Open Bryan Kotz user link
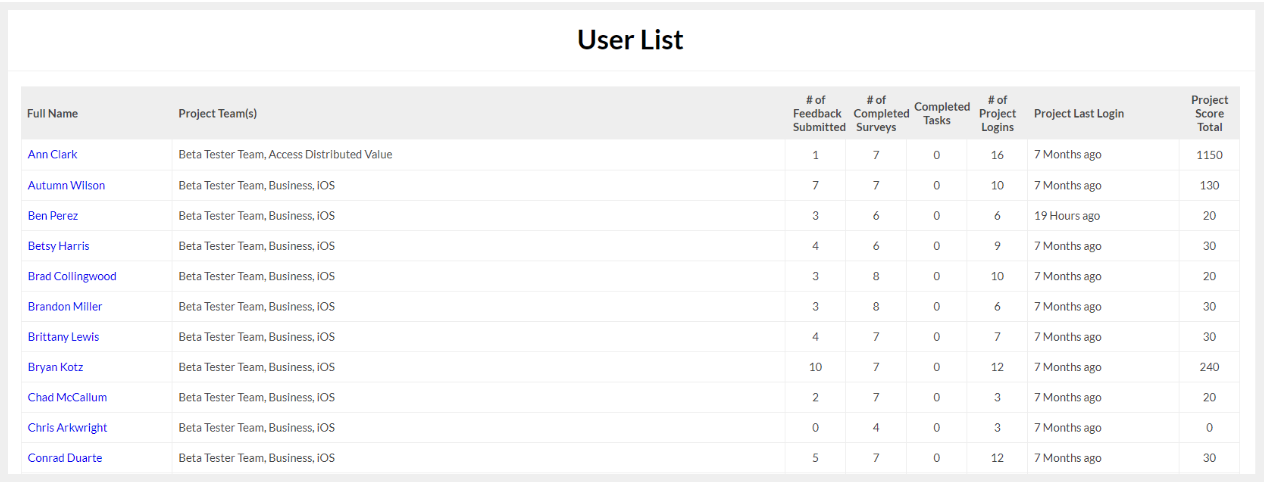Screen dimensions: 1267x482 pyautogui.click(x=55, y=367)
